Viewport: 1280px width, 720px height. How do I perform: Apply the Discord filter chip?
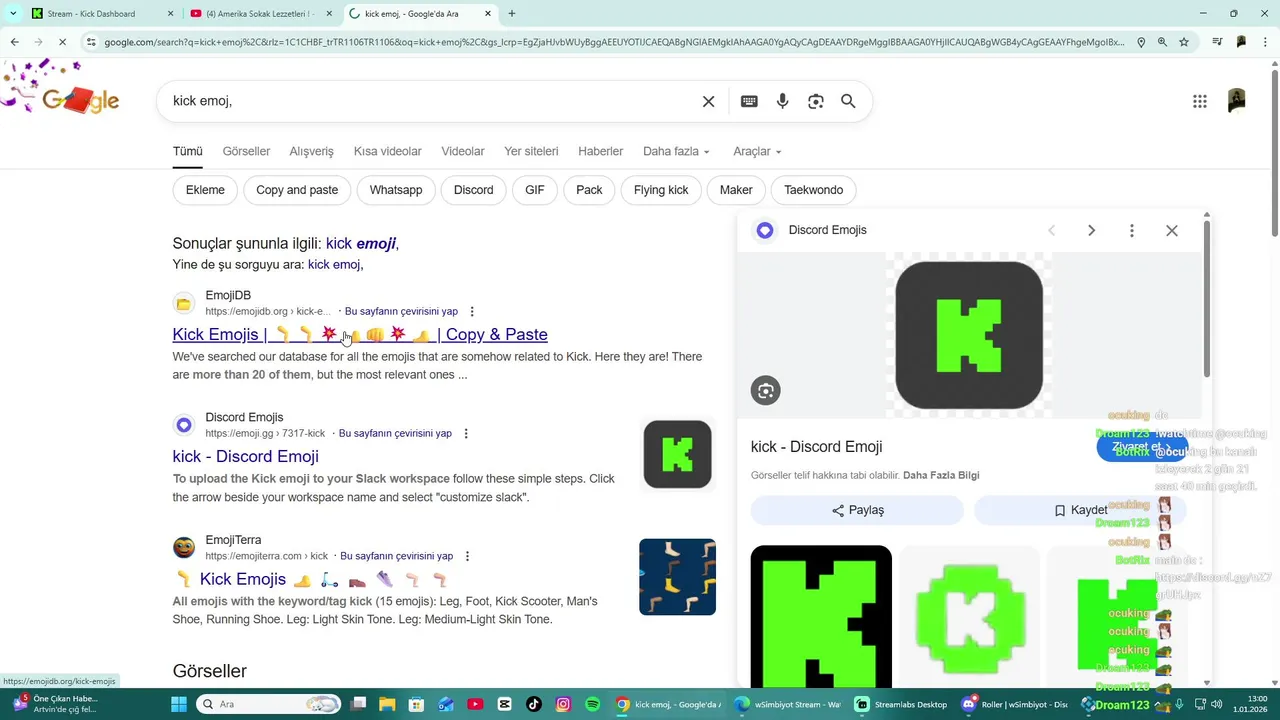(473, 190)
